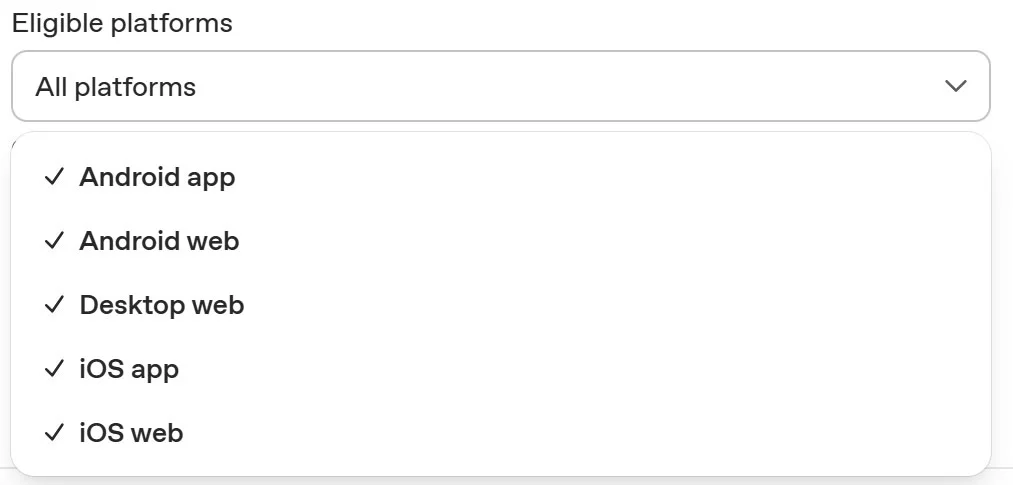Image resolution: width=1013 pixels, height=485 pixels.
Task: Click the iOS web option label
Action: [131, 432]
